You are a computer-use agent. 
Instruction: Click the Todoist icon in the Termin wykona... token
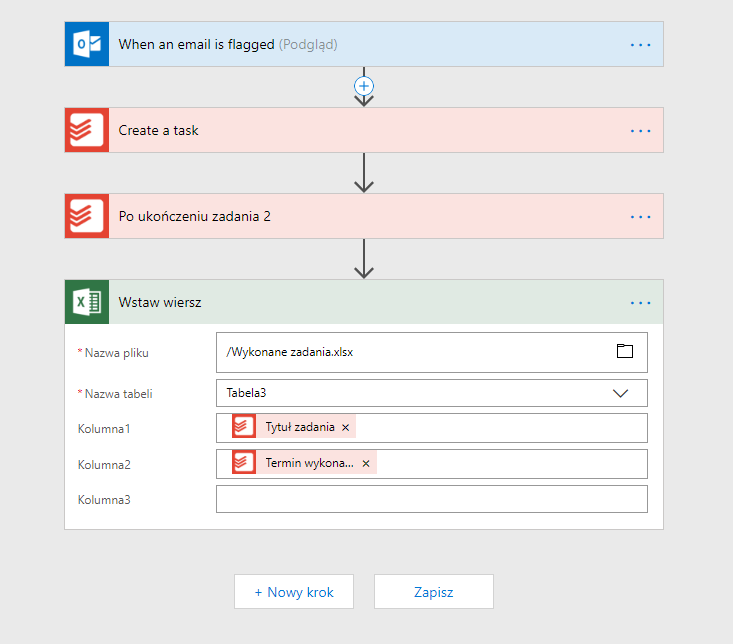click(244, 462)
